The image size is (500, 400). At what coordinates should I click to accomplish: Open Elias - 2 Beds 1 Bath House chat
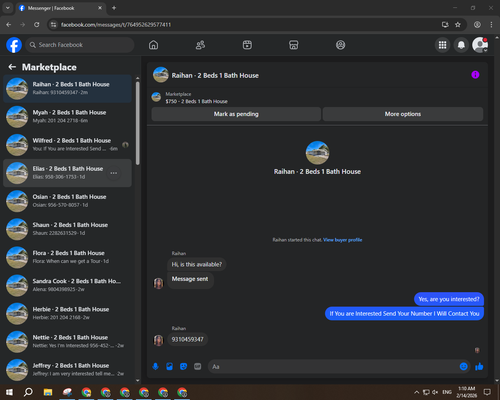[x=68, y=173]
